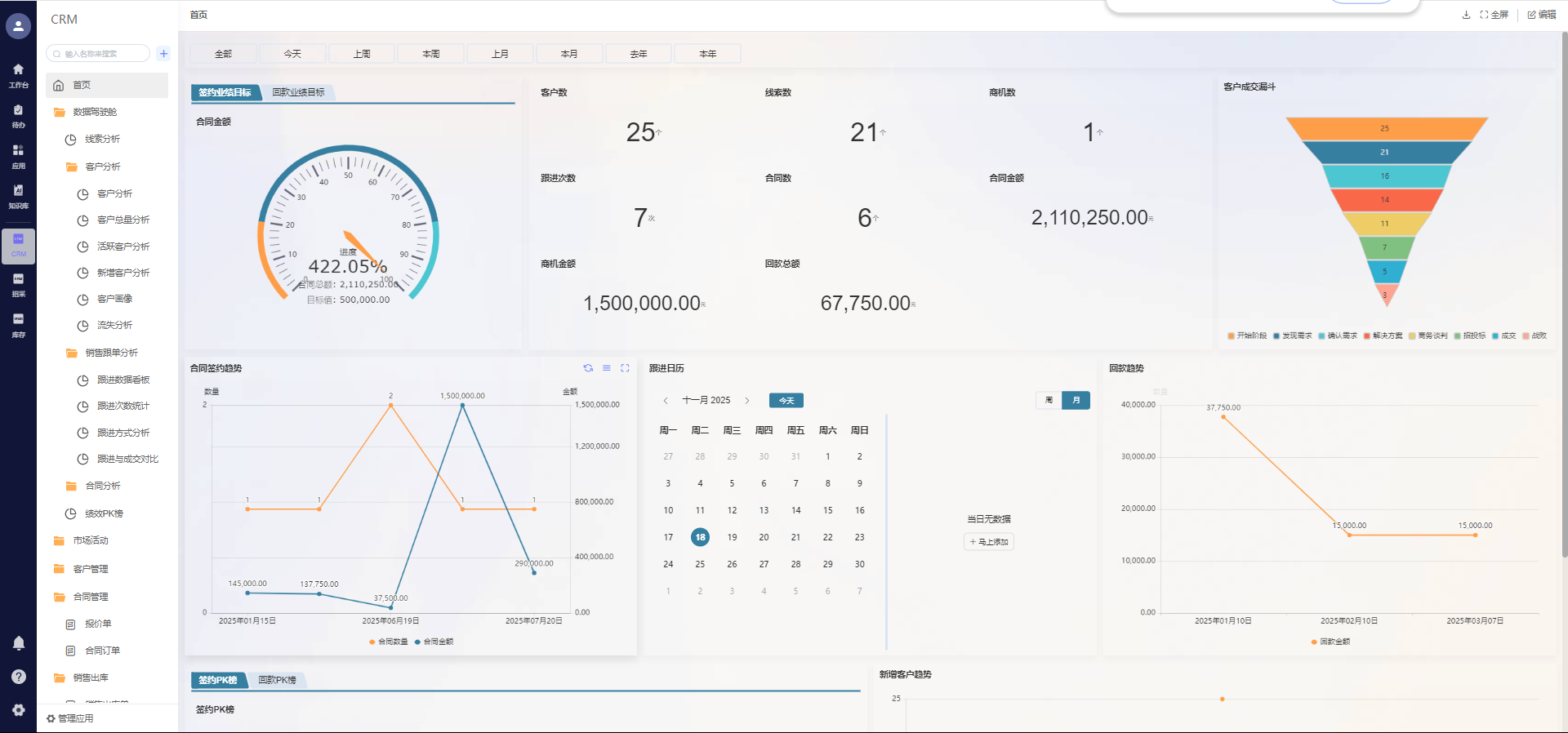Toggle 开始阶段 legend in funnel chart

(1246, 335)
